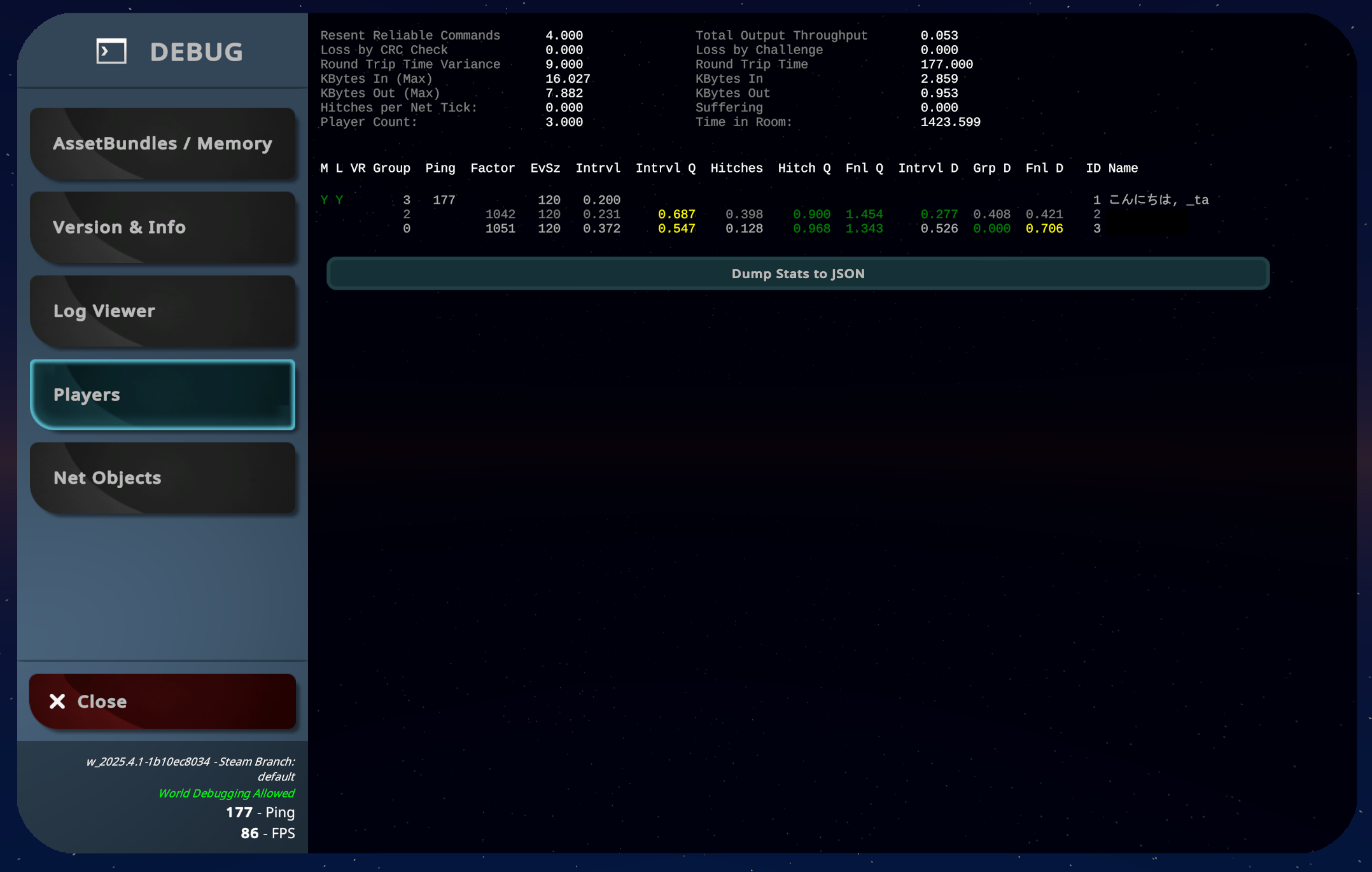Go to the Net Objects tab

click(x=162, y=478)
